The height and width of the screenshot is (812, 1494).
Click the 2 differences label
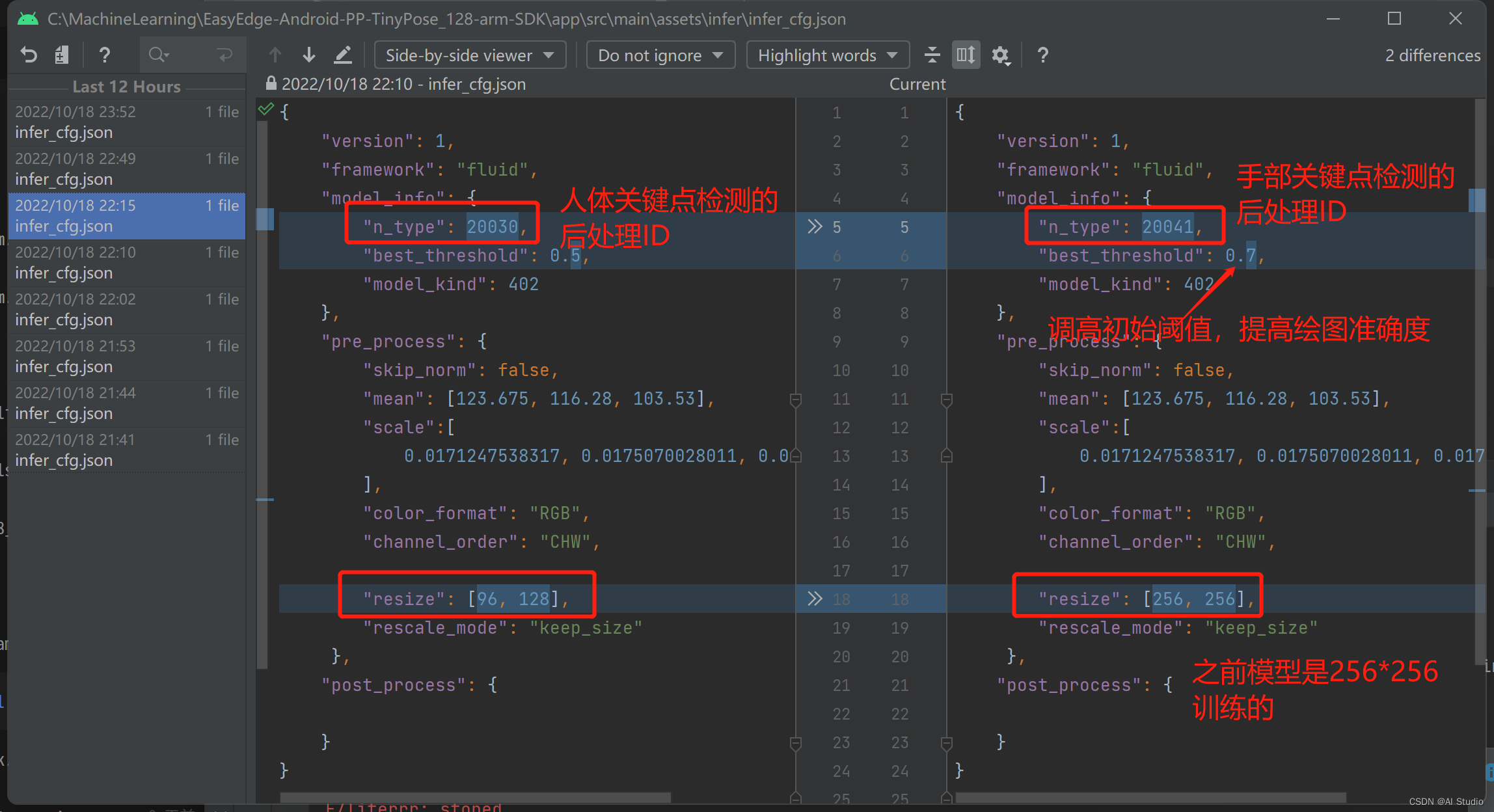1433,55
